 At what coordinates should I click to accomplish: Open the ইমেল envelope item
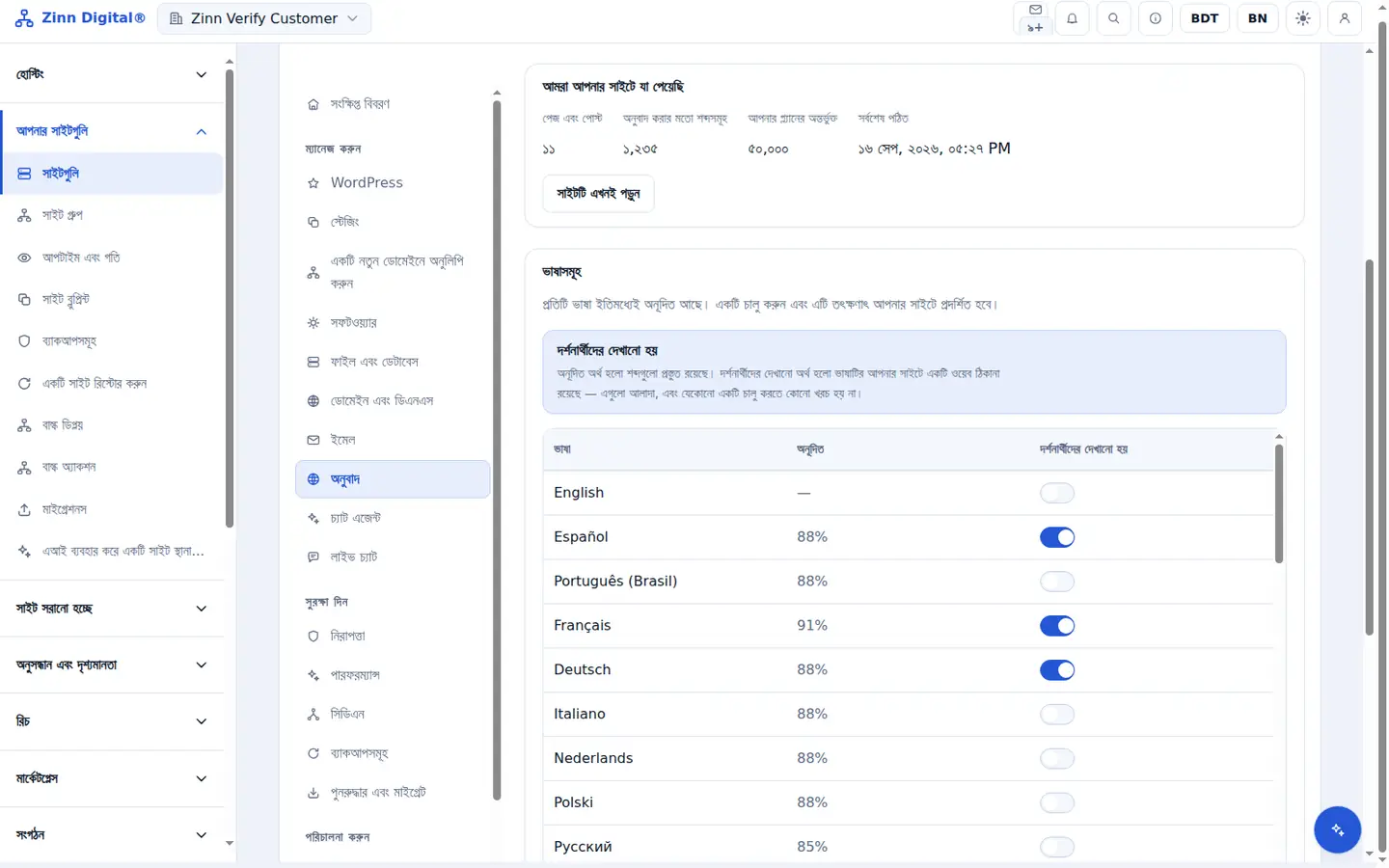393,440
